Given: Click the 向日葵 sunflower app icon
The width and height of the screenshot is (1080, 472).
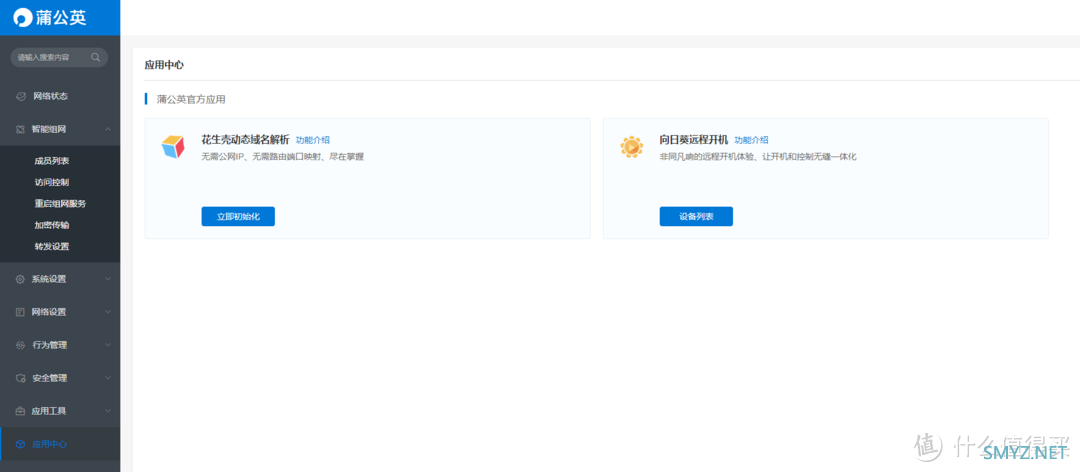Looking at the screenshot, I should tap(631, 147).
